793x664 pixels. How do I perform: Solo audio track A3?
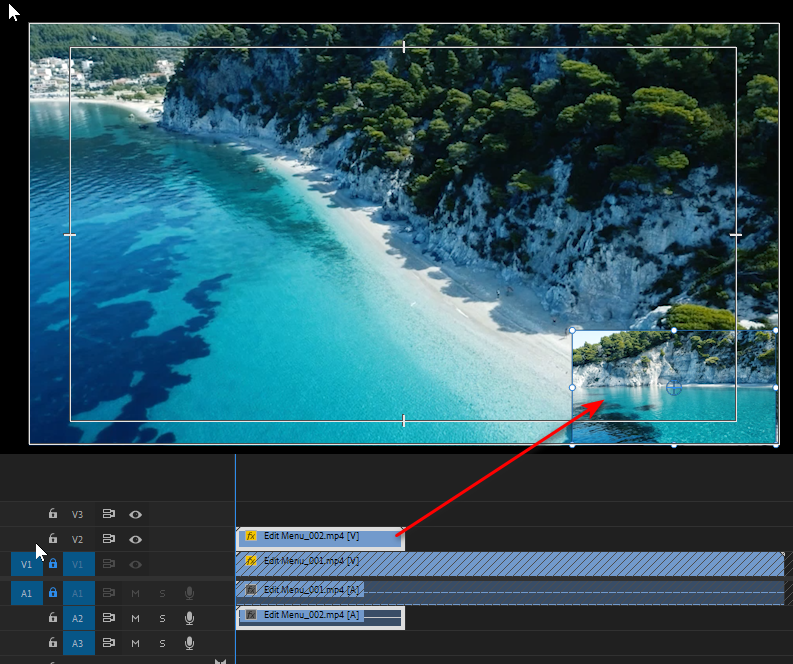point(162,643)
